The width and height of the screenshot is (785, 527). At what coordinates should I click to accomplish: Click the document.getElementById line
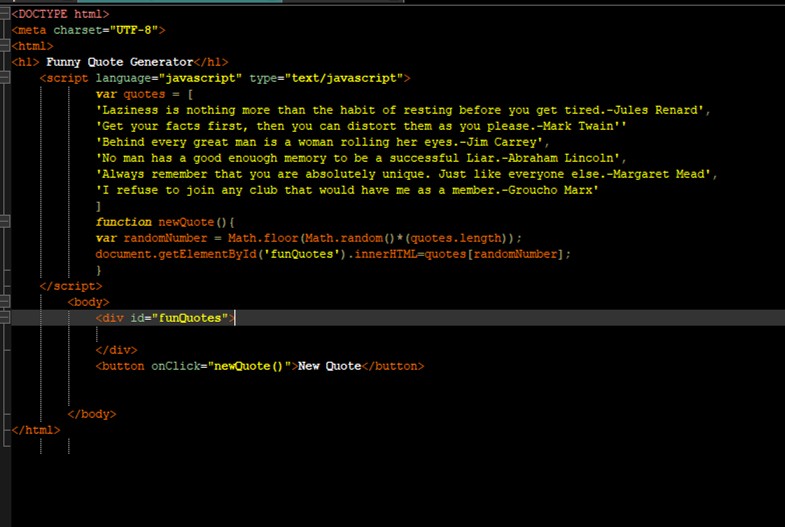coord(333,254)
